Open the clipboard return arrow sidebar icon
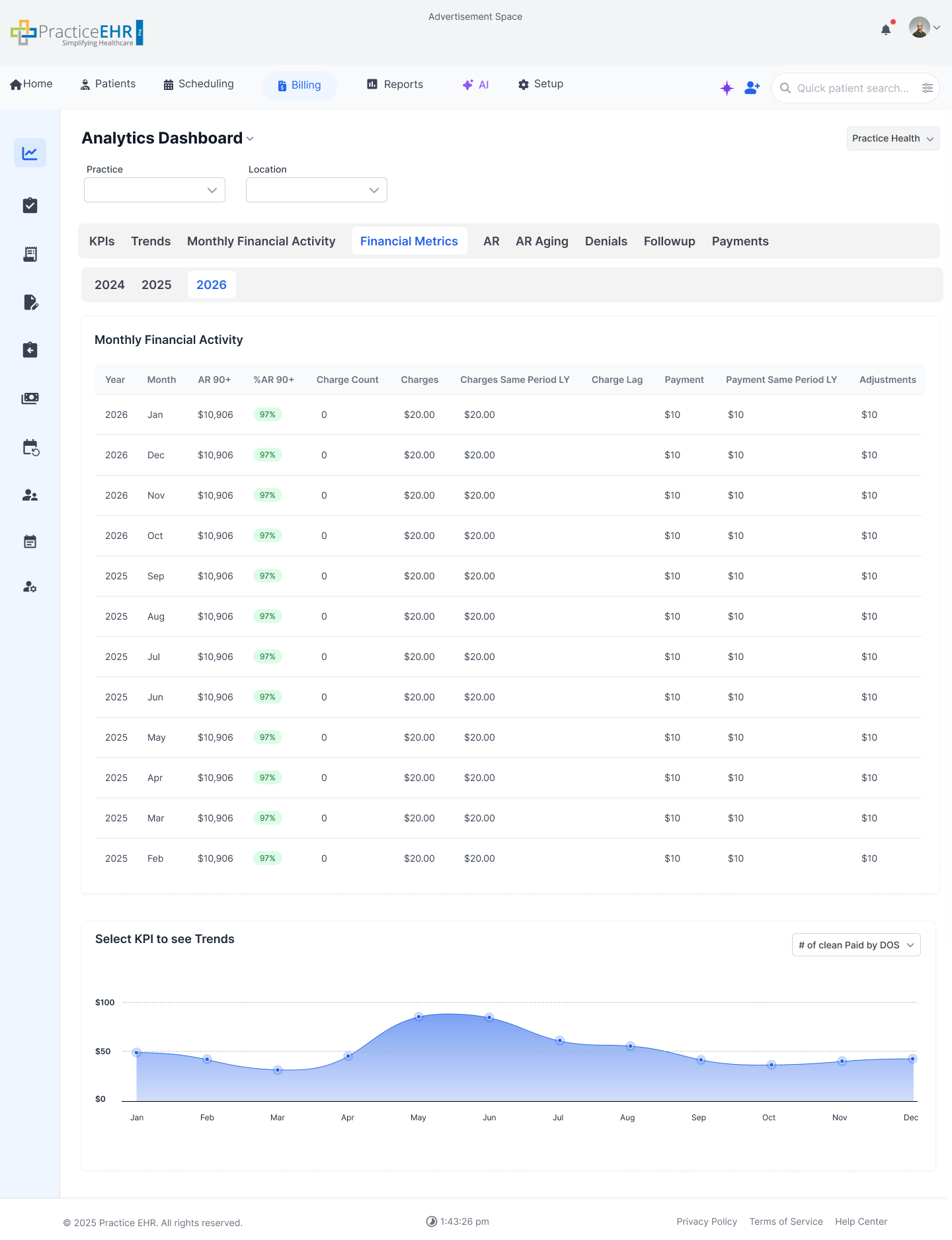 (30, 350)
